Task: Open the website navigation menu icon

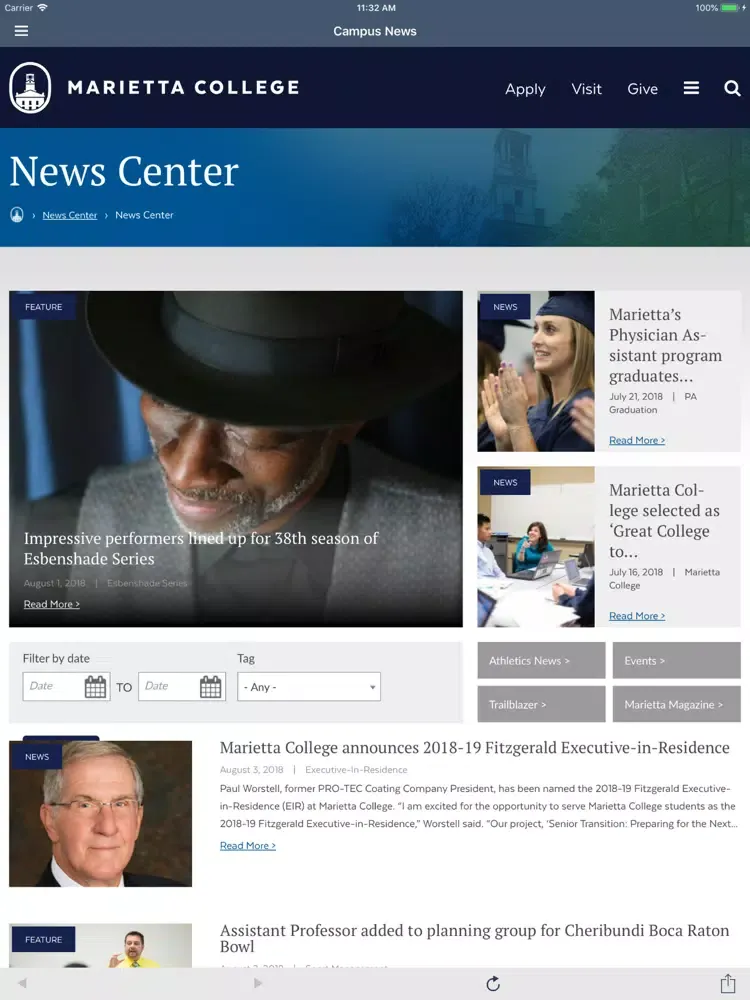Action: pos(691,88)
